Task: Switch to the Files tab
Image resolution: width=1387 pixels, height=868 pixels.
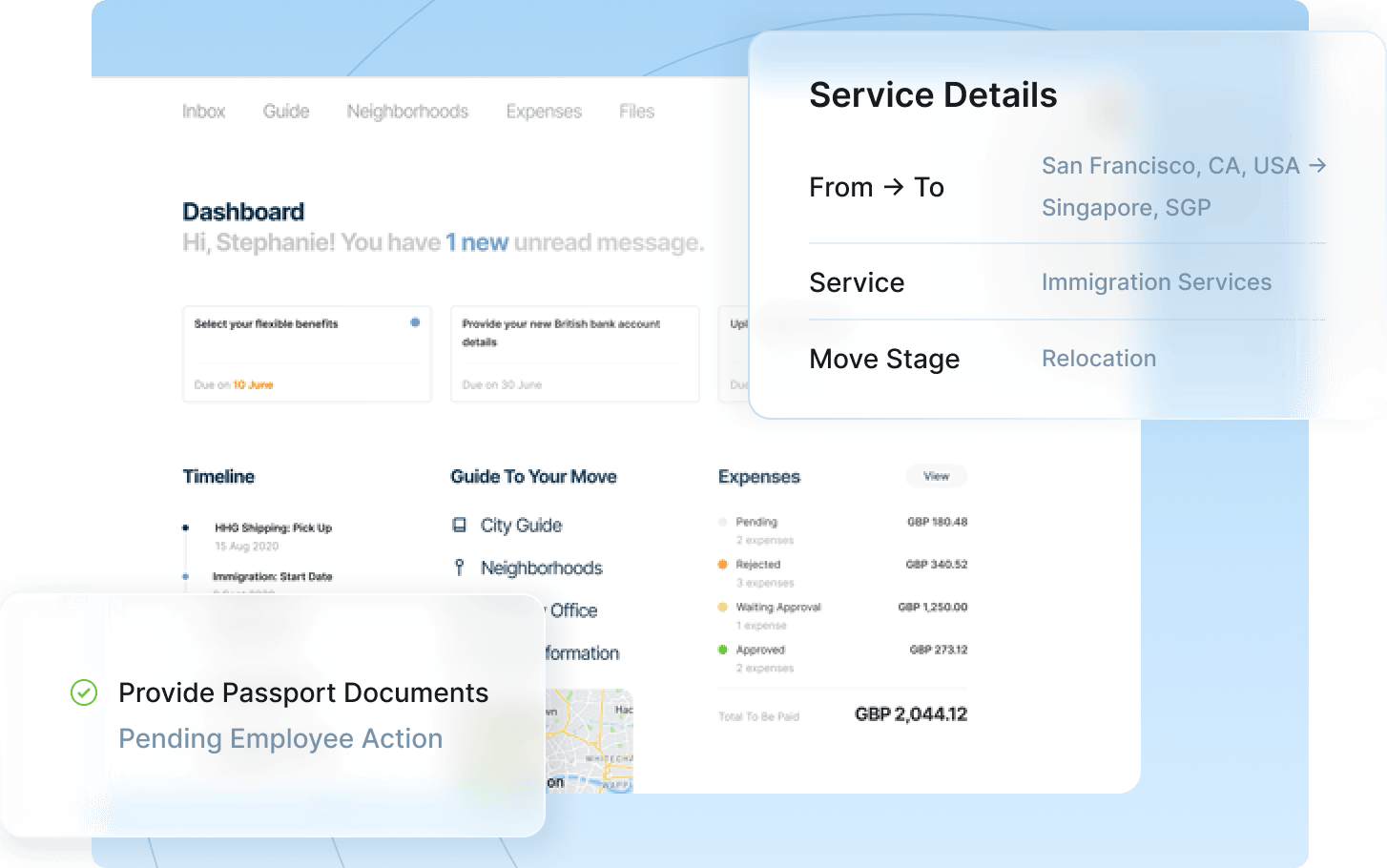Action: [636, 112]
